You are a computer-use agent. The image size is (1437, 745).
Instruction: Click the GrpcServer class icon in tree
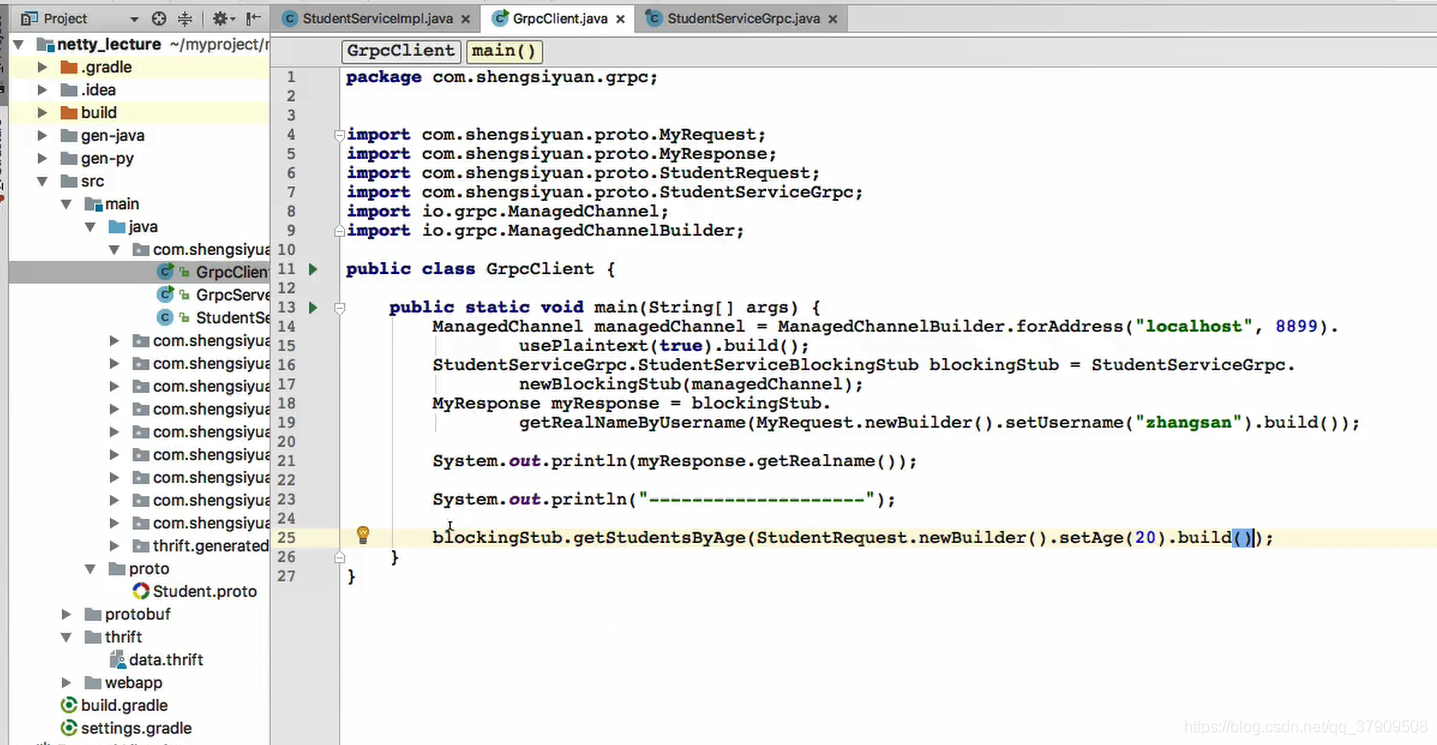click(165, 295)
